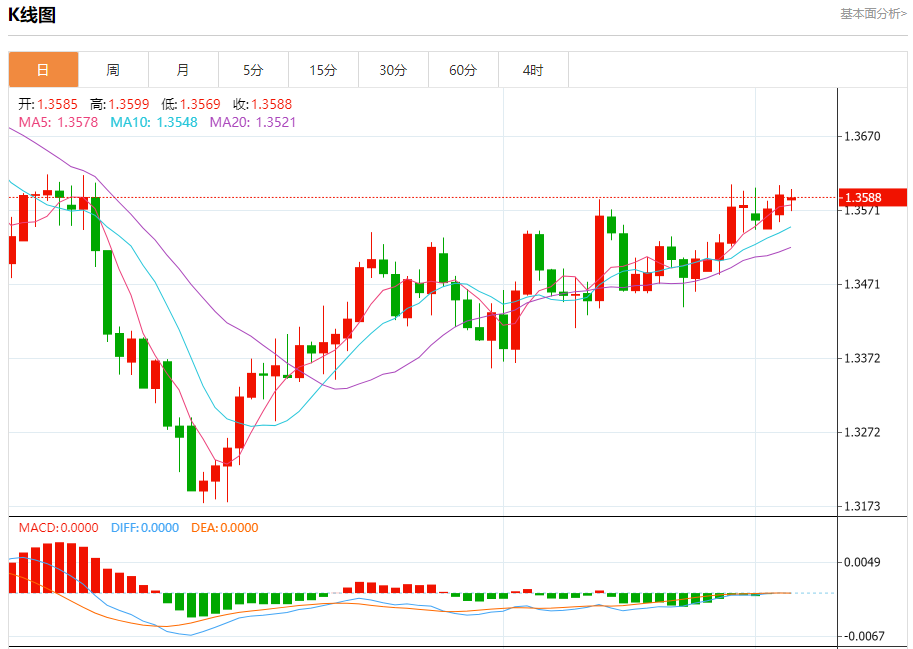The image size is (913, 649).
Task: Click the MA10: 1.3548 legend
Action: (154, 122)
